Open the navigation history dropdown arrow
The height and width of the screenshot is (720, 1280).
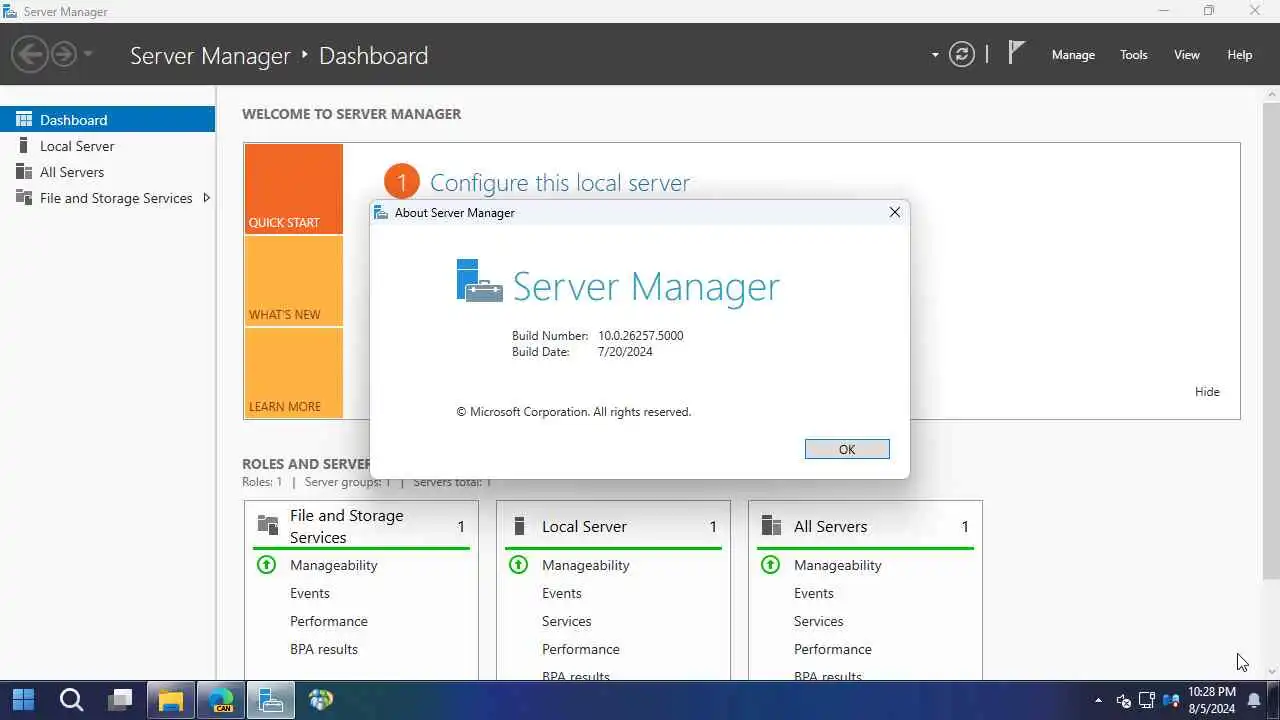pos(88,54)
